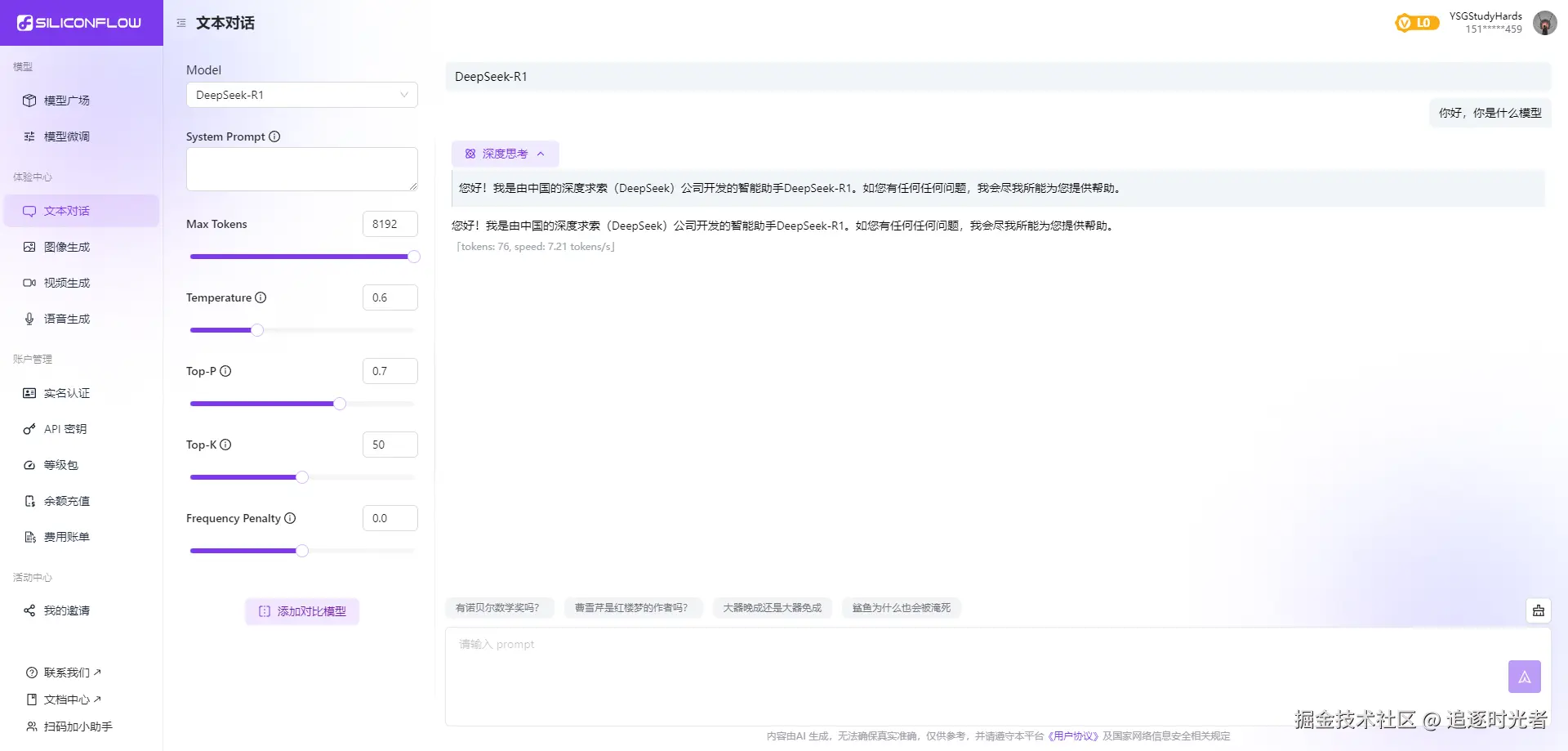Viewport: 1568px width, 751px height.
Task: Click the Temperature slider handle
Action: [257, 330]
